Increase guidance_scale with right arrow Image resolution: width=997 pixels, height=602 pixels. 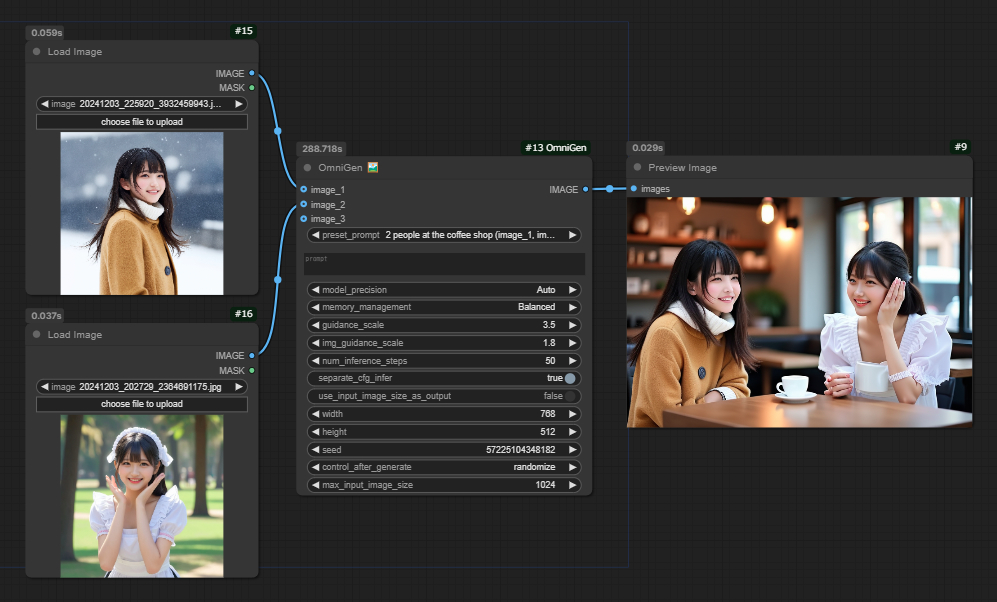pyautogui.click(x=572, y=325)
